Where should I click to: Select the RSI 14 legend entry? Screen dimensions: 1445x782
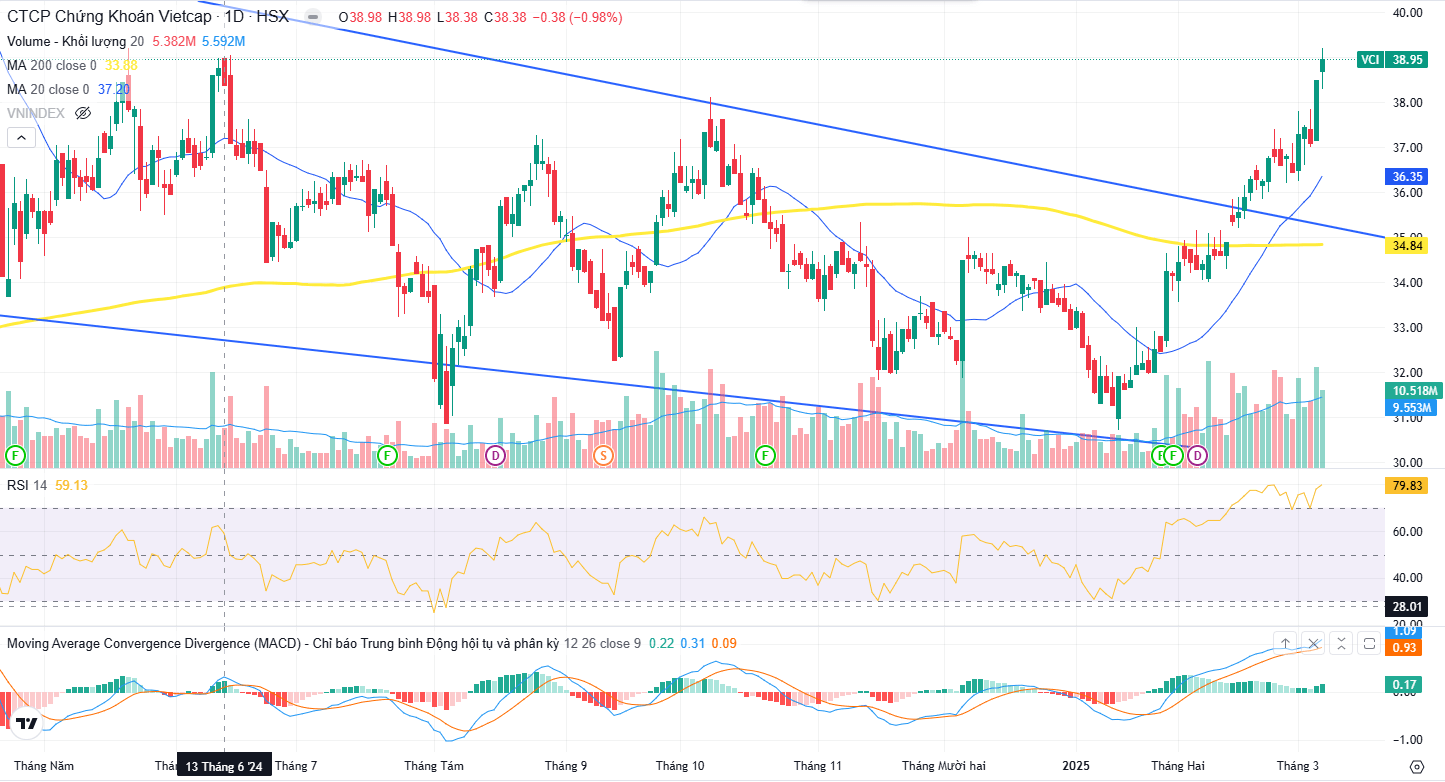pyautogui.click(x=27, y=485)
